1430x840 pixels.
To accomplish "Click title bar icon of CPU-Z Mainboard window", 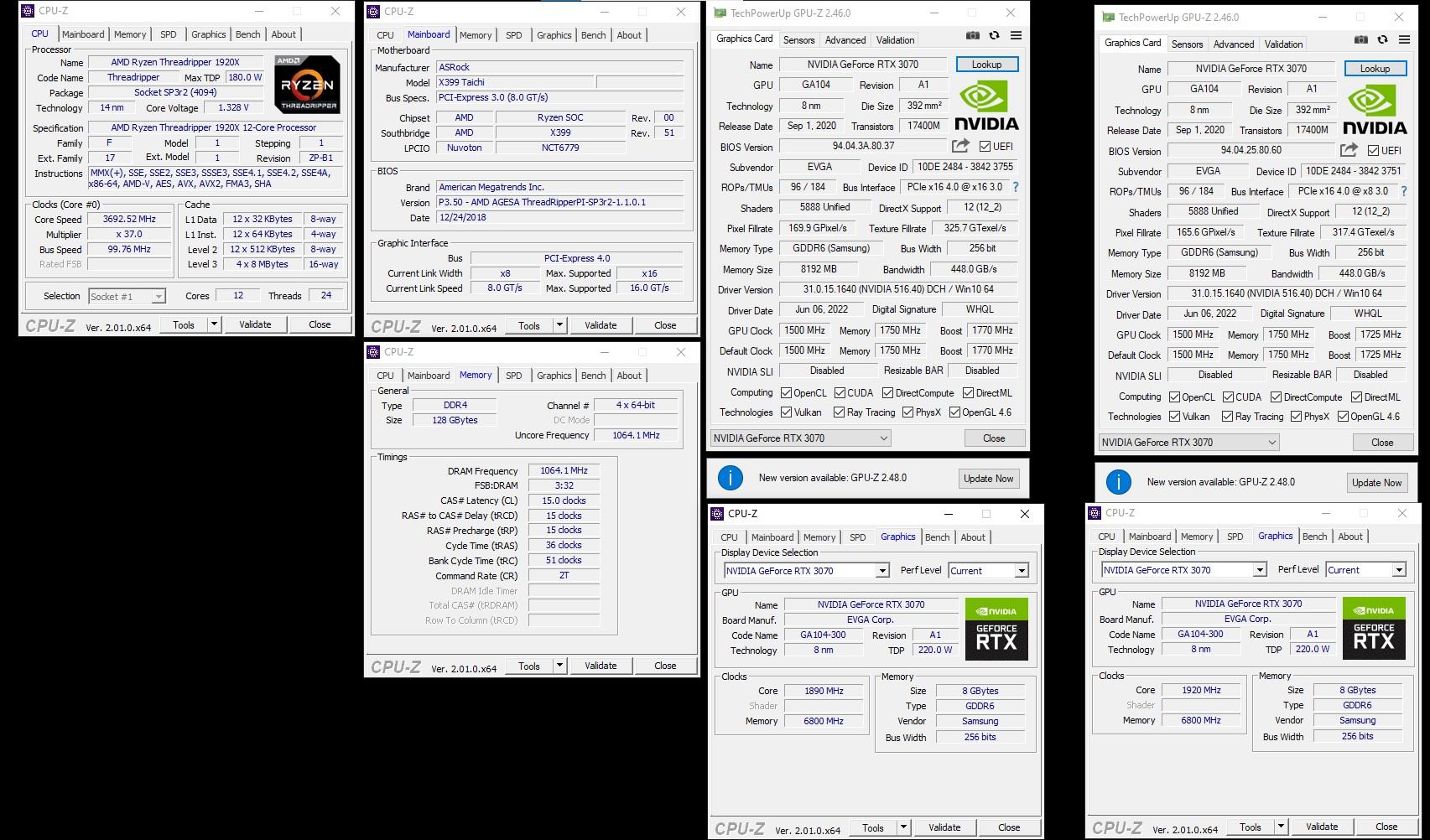I will click(x=373, y=11).
